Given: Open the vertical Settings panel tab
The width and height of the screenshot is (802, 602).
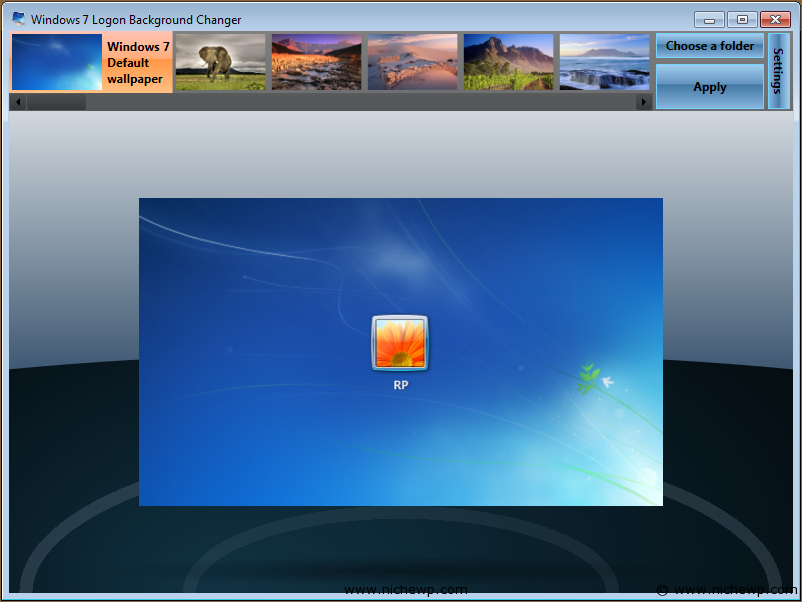Looking at the screenshot, I should (779, 71).
